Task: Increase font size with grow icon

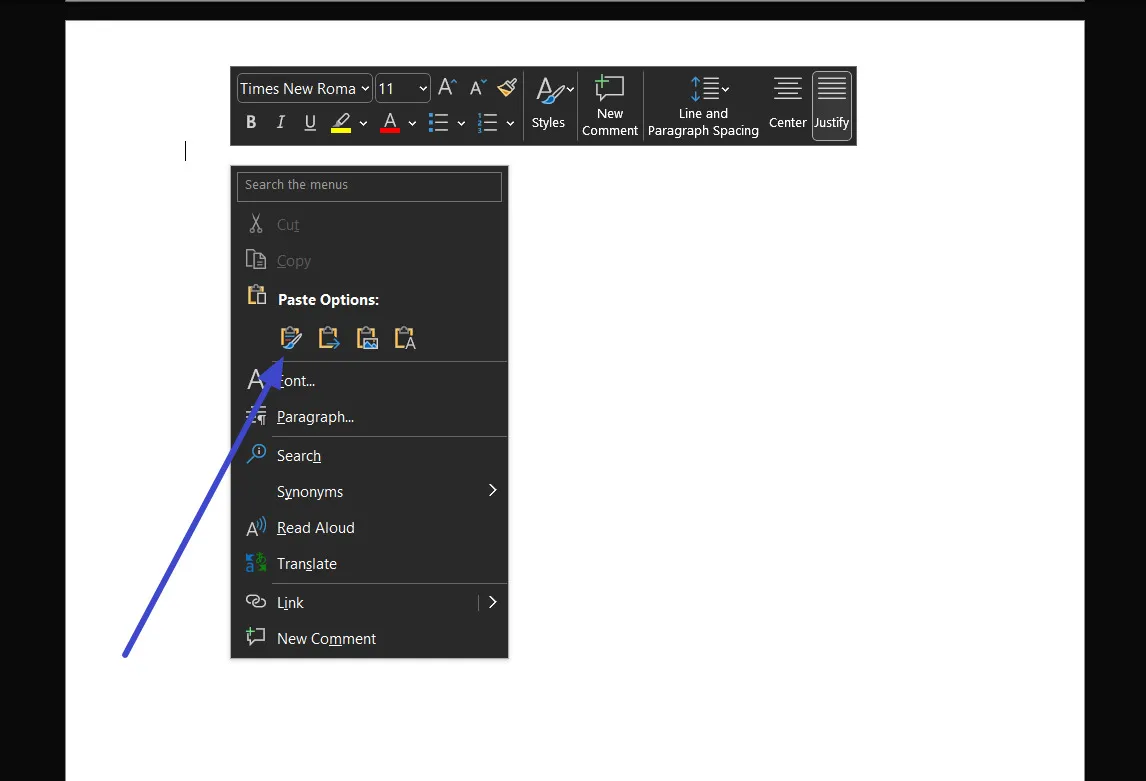Action: pos(447,88)
